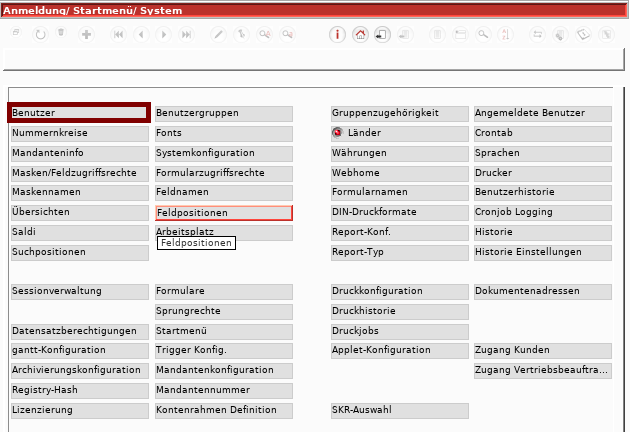Open Druckkonfiguration
Viewport: 630px width, 432px height.
400,292
